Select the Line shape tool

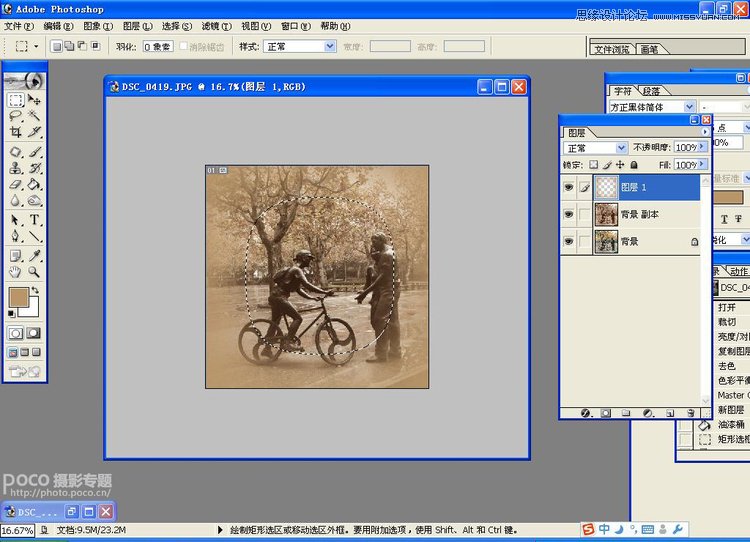34,236
